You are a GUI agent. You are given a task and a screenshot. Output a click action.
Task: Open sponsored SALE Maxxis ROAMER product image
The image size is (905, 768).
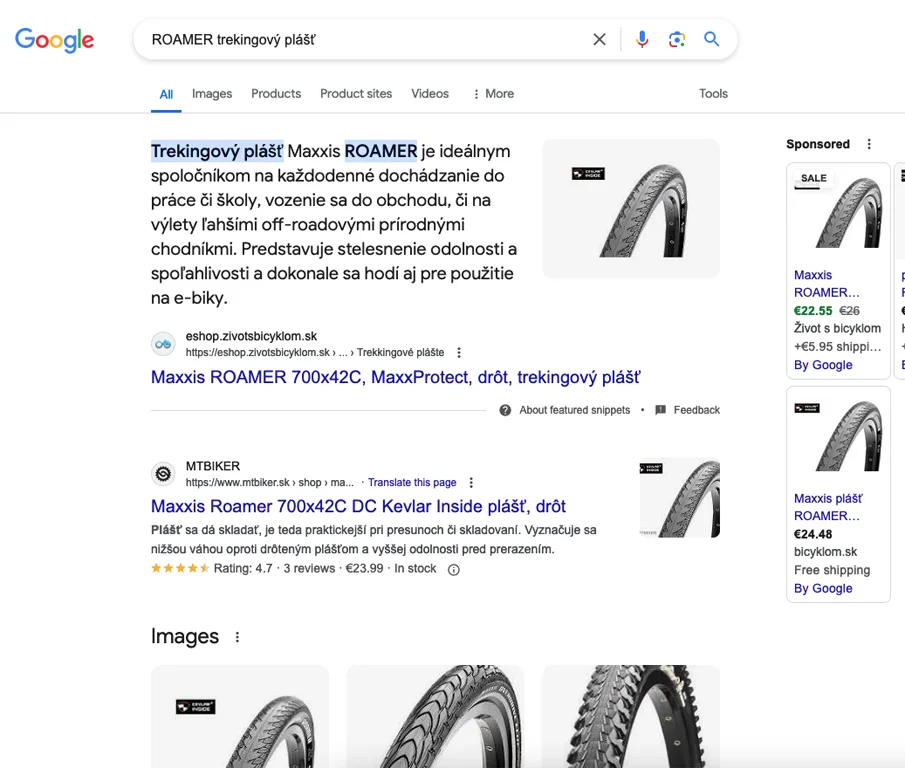[838, 211]
